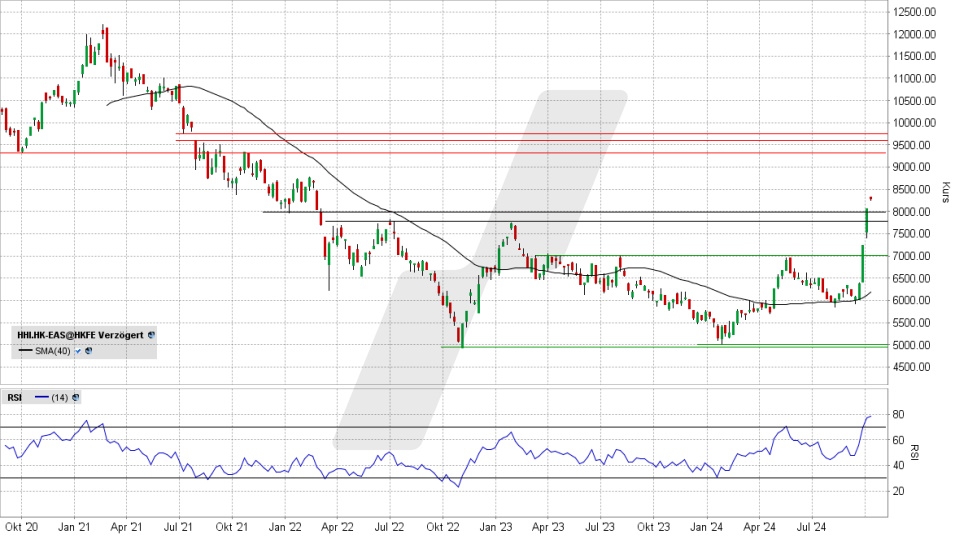Viewport: 960px width, 540px height.
Task: Toggle the SMA(40) checkmark
Action: click(x=78, y=351)
